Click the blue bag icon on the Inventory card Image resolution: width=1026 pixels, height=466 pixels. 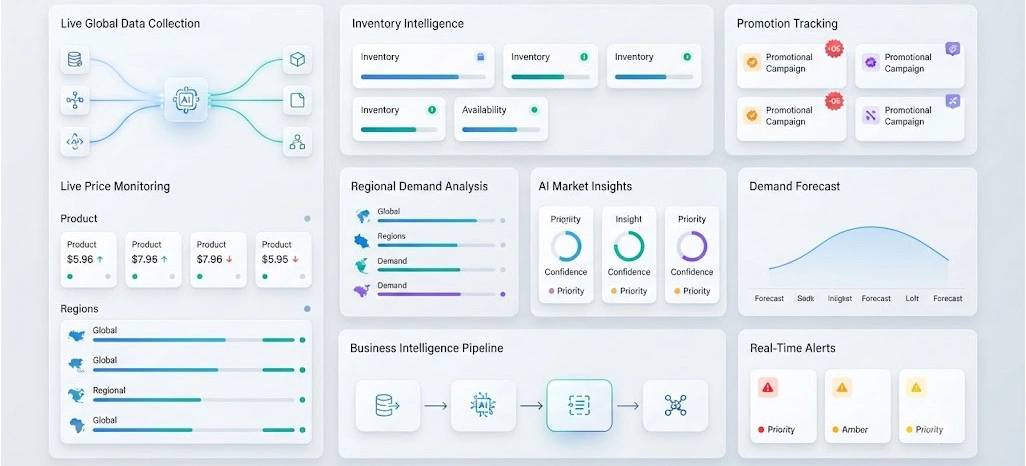click(x=480, y=57)
